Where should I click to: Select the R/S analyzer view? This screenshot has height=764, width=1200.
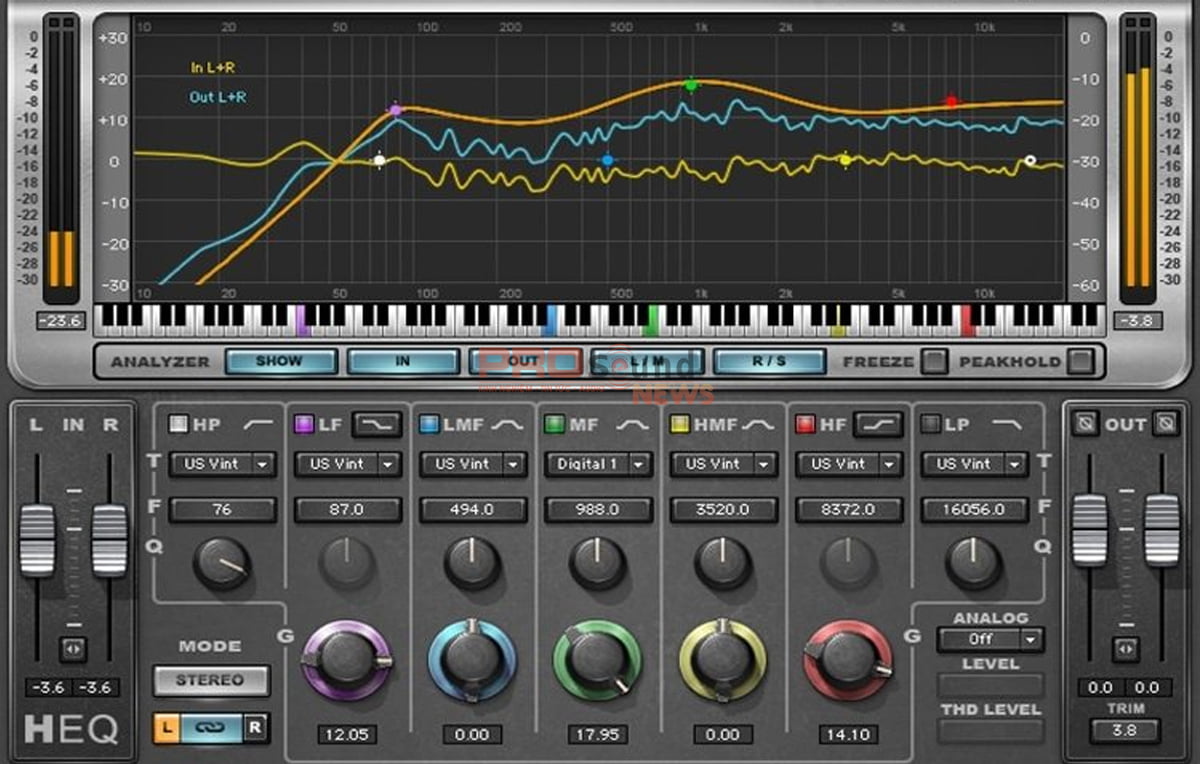tap(769, 361)
